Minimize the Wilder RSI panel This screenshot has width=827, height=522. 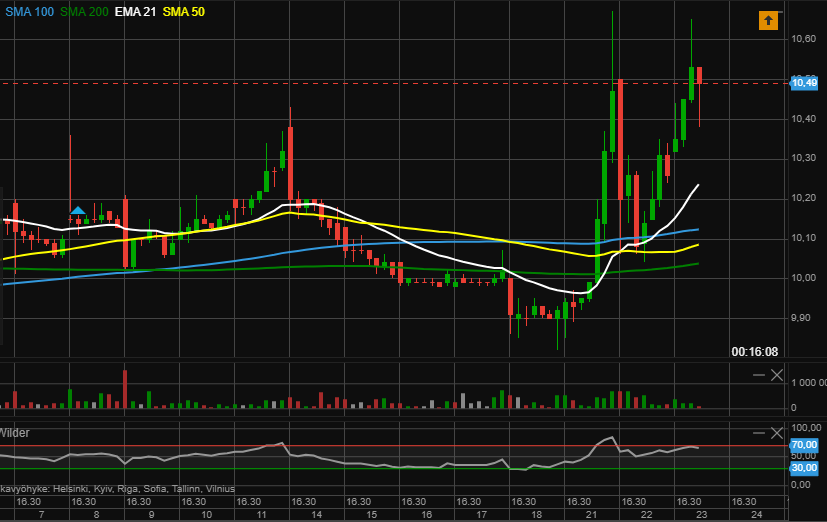coord(759,433)
